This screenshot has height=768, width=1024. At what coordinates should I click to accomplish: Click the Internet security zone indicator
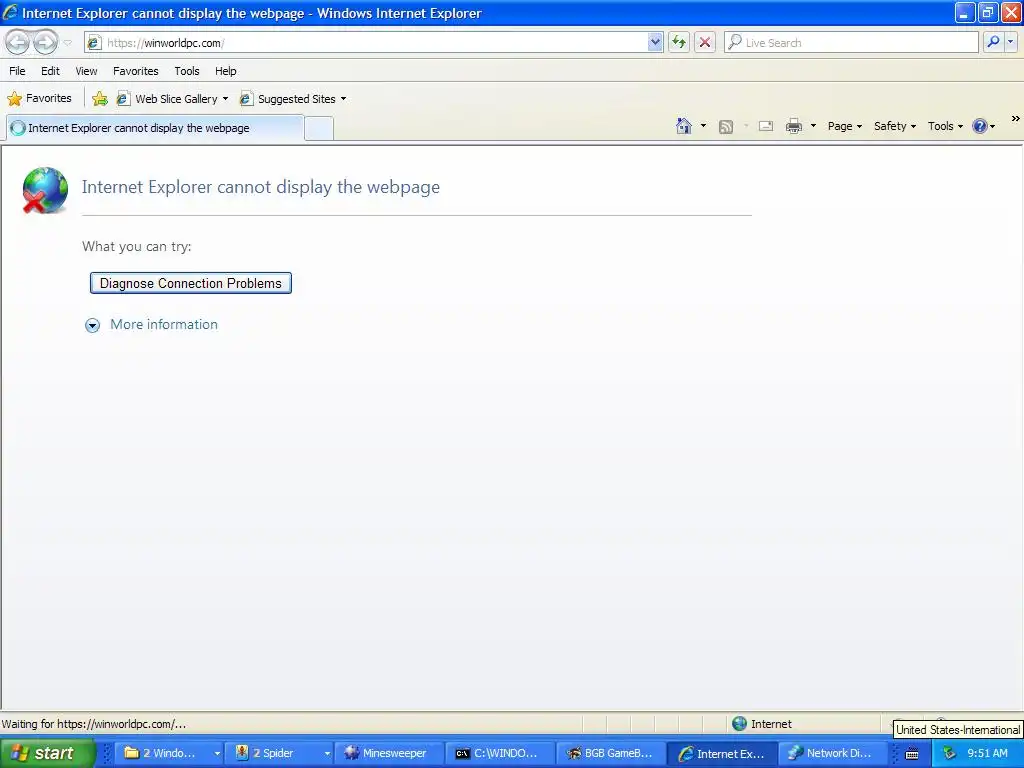point(761,724)
